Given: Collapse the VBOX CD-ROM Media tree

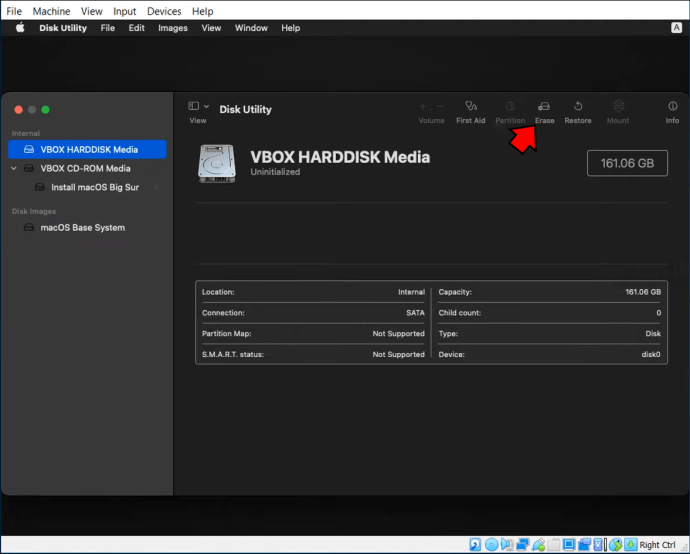Looking at the screenshot, I should [x=14, y=168].
